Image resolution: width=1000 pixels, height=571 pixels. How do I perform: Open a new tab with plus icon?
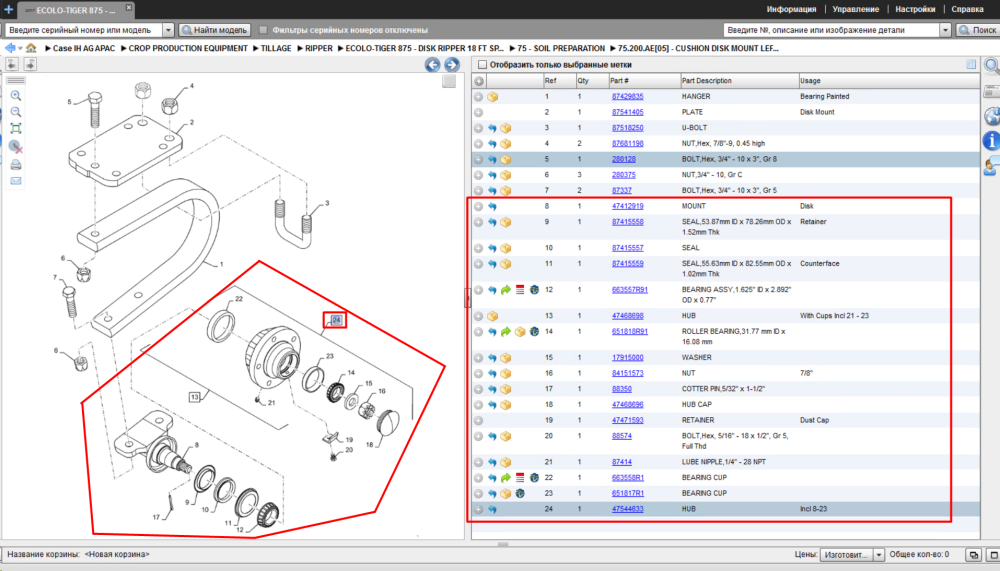point(8,10)
